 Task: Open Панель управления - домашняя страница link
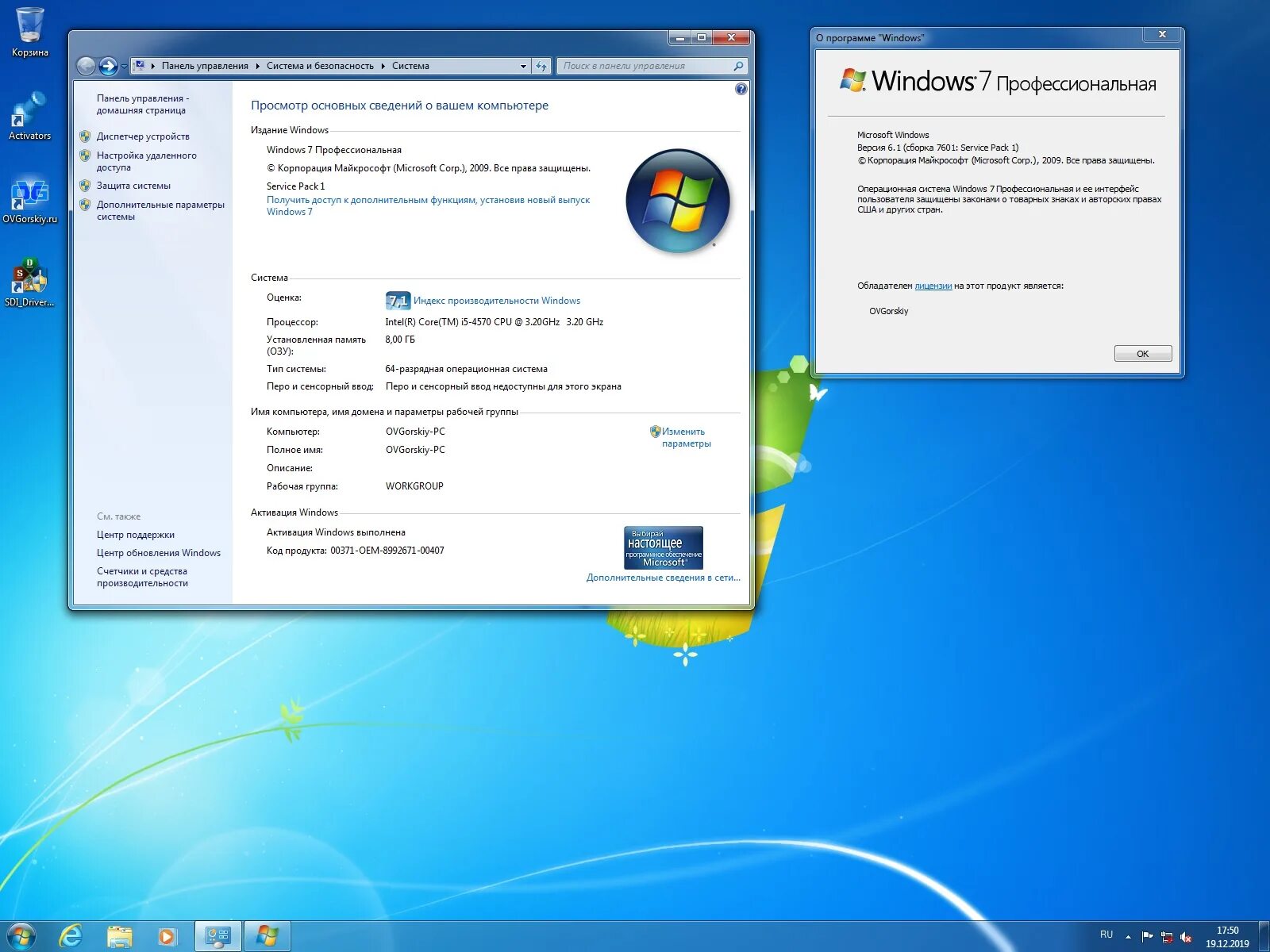point(143,104)
